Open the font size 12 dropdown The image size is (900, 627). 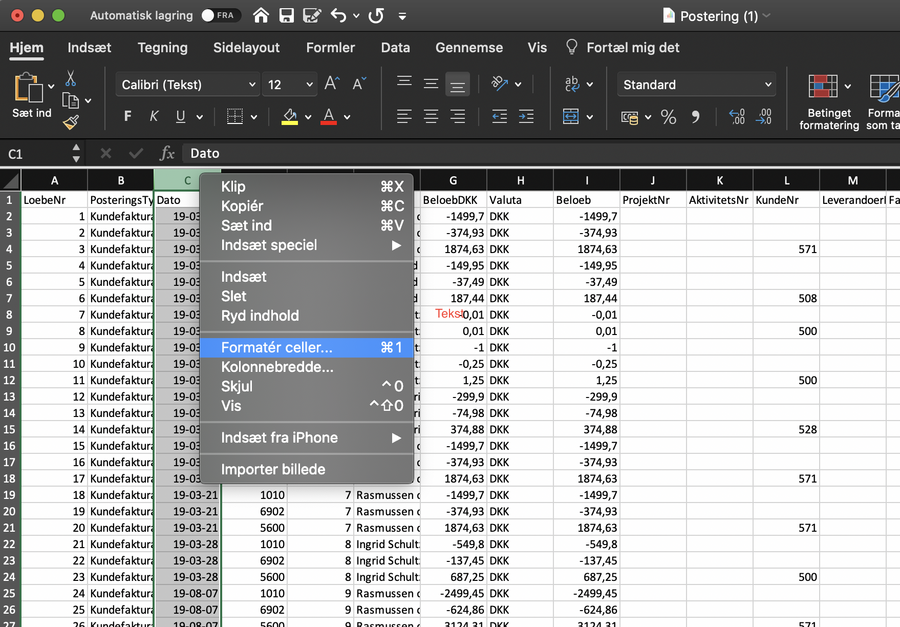(x=290, y=85)
